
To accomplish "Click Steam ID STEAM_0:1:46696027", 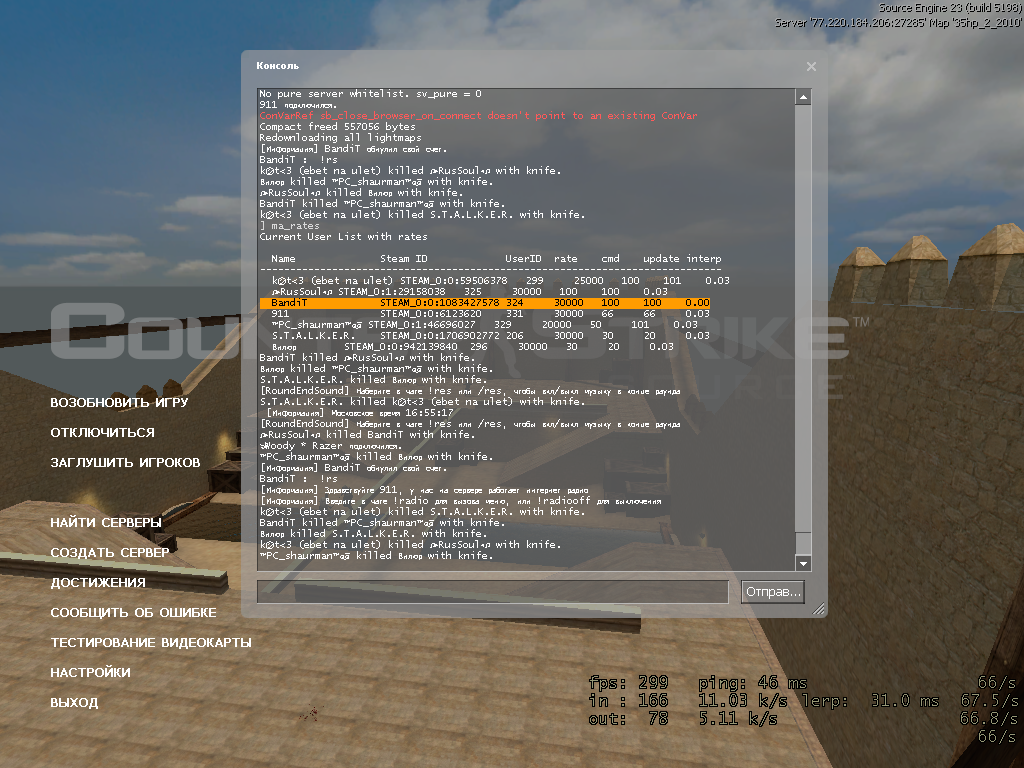I will (x=422, y=325).
